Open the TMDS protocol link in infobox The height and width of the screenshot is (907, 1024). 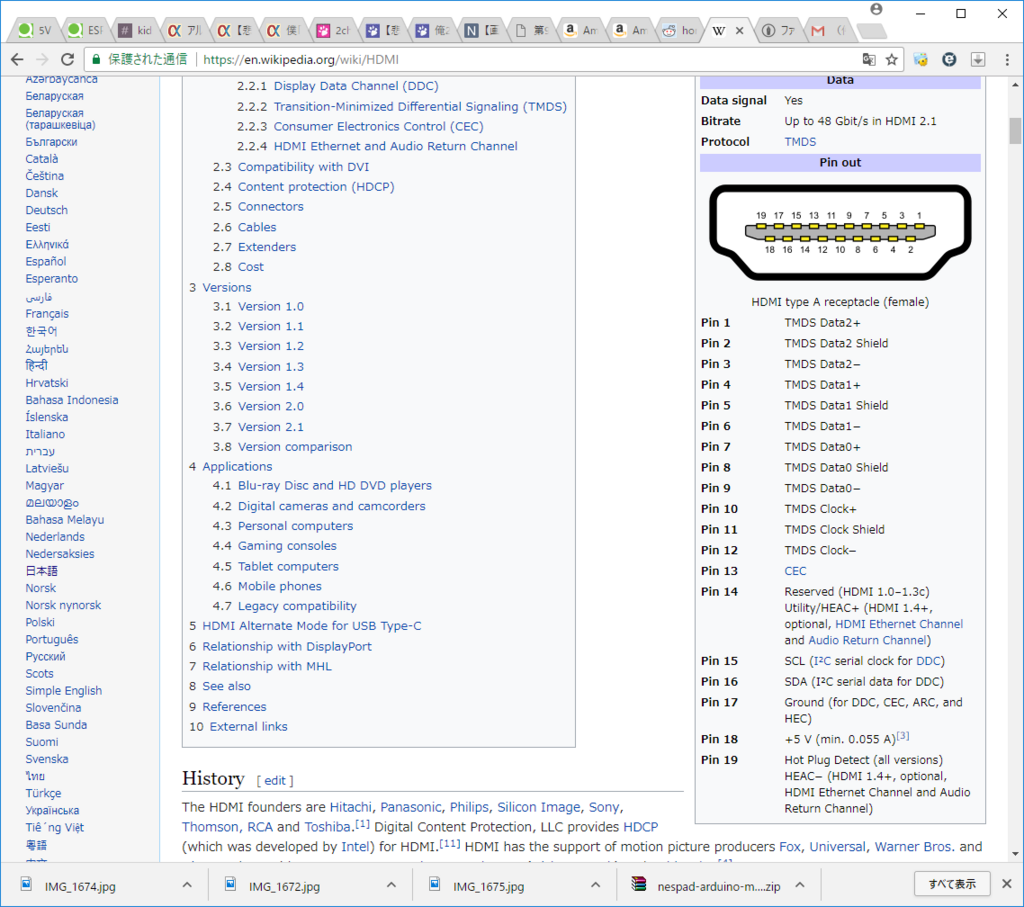[x=800, y=142]
